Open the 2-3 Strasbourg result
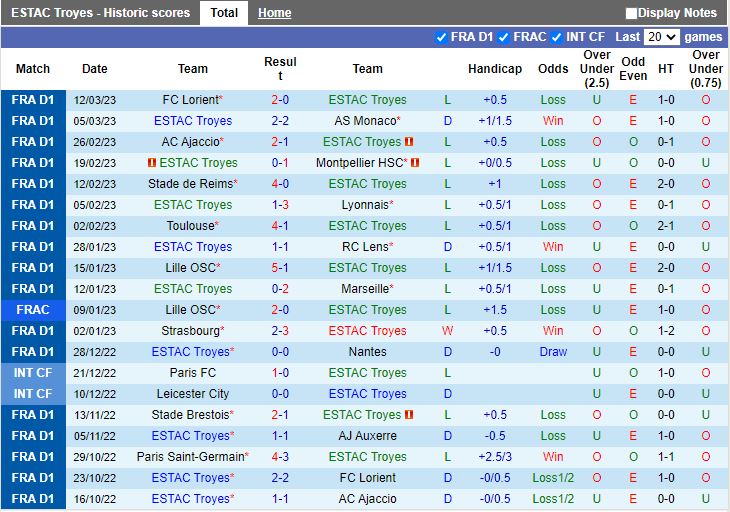This screenshot has width=730, height=512. coord(280,330)
